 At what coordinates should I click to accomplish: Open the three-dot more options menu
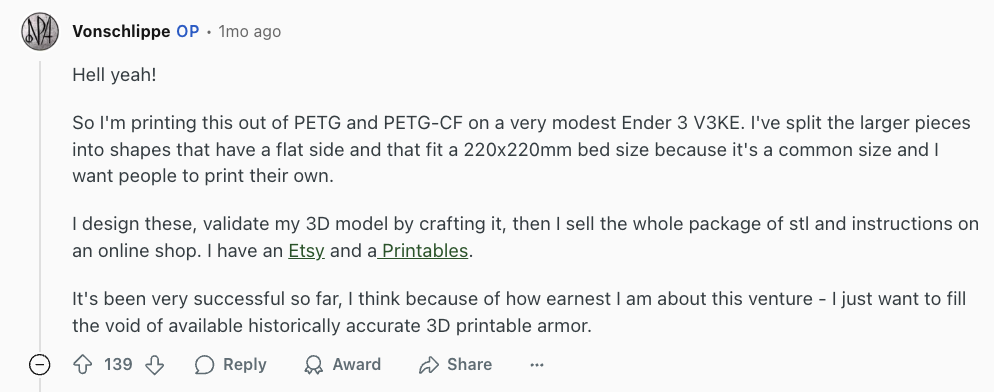(x=537, y=365)
